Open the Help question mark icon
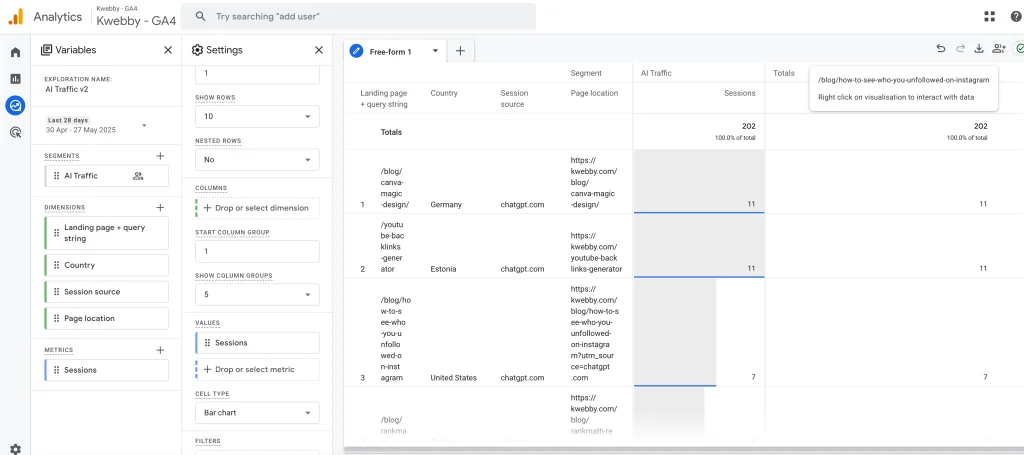This screenshot has height=455, width=1024. (x=1016, y=16)
